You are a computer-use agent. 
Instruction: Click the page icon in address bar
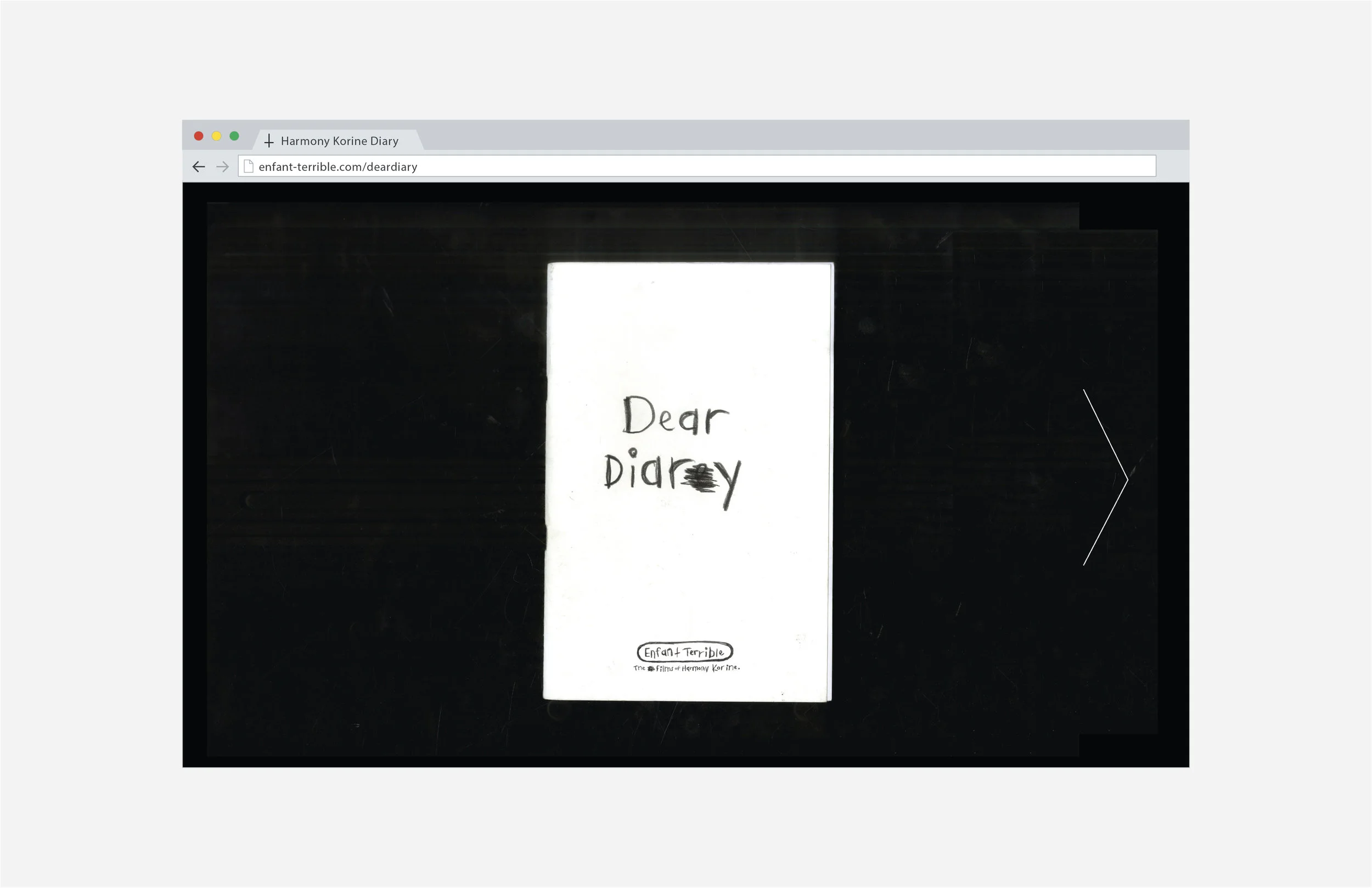coord(249,166)
